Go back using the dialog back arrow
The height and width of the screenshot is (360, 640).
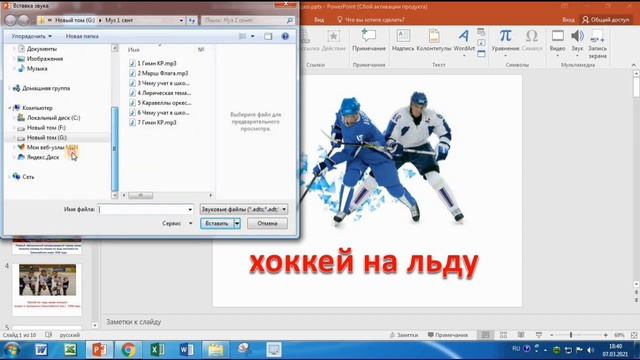[x=11, y=20]
